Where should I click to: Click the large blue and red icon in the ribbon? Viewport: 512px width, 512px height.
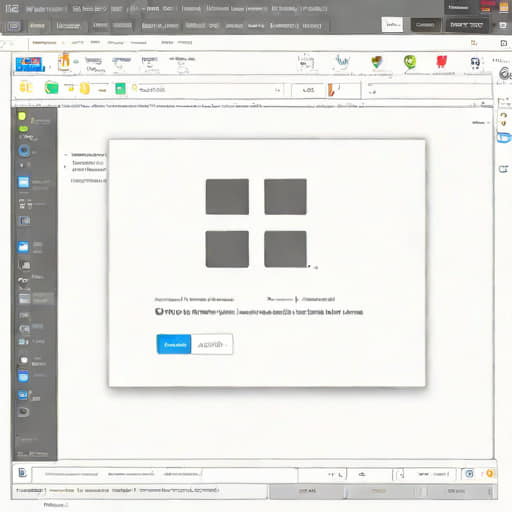(30, 64)
